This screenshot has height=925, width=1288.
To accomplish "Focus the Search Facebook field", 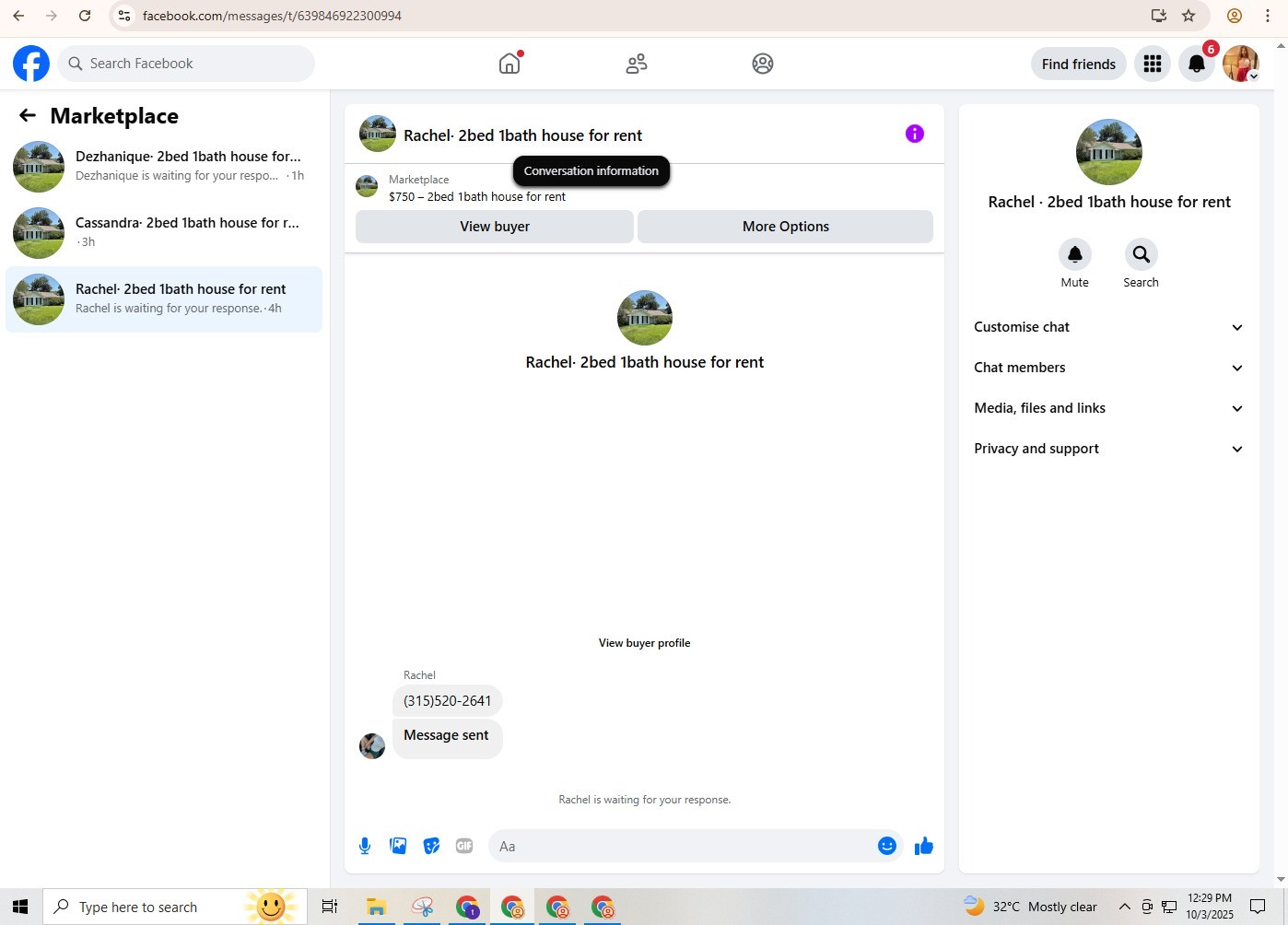I will [x=186, y=64].
